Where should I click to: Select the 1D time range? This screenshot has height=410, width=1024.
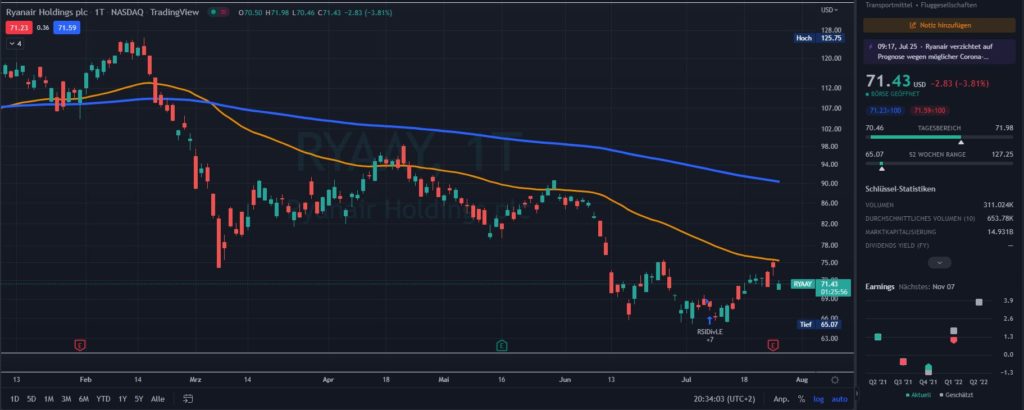coord(14,399)
